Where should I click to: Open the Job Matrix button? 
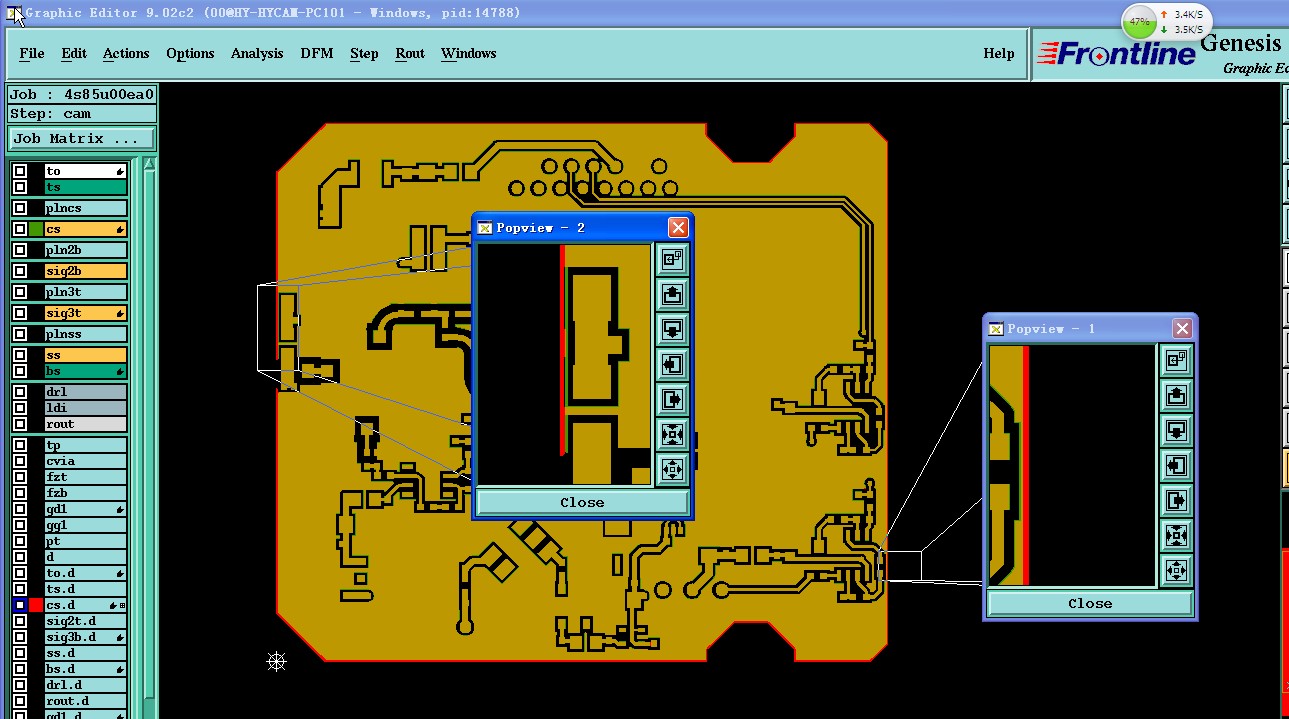pyautogui.click(x=82, y=139)
